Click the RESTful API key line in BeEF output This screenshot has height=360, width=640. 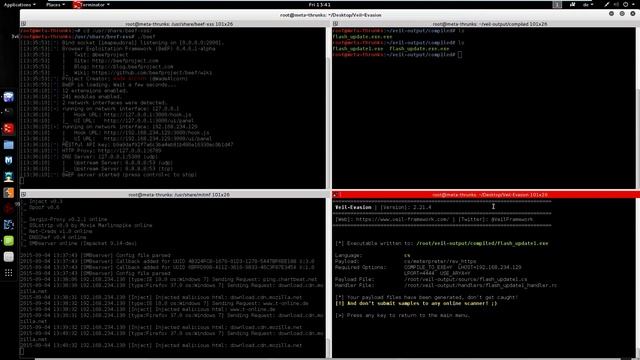point(127,144)
